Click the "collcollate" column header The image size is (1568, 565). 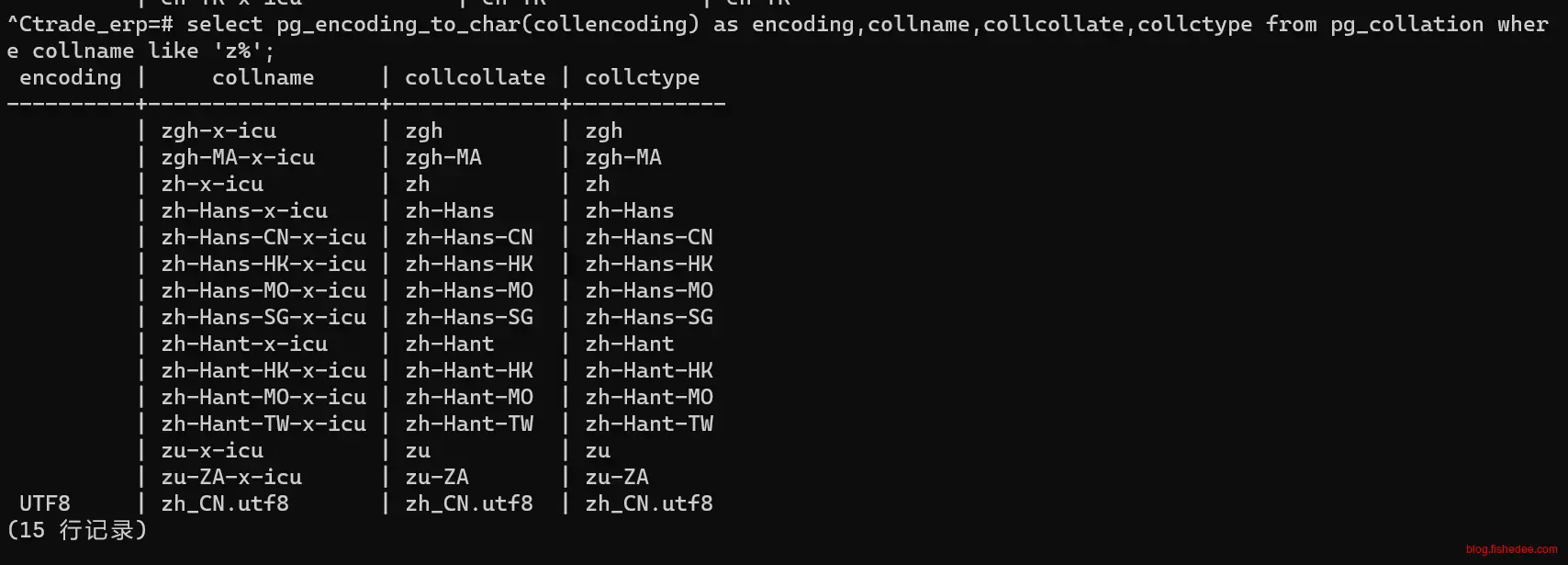[475, 78]
